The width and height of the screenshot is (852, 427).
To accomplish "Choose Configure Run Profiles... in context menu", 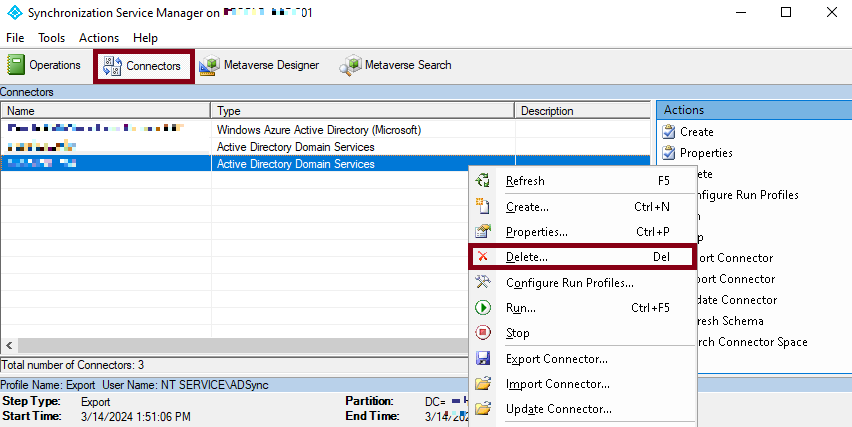I will pyautogui.click(x=581, y=283).
